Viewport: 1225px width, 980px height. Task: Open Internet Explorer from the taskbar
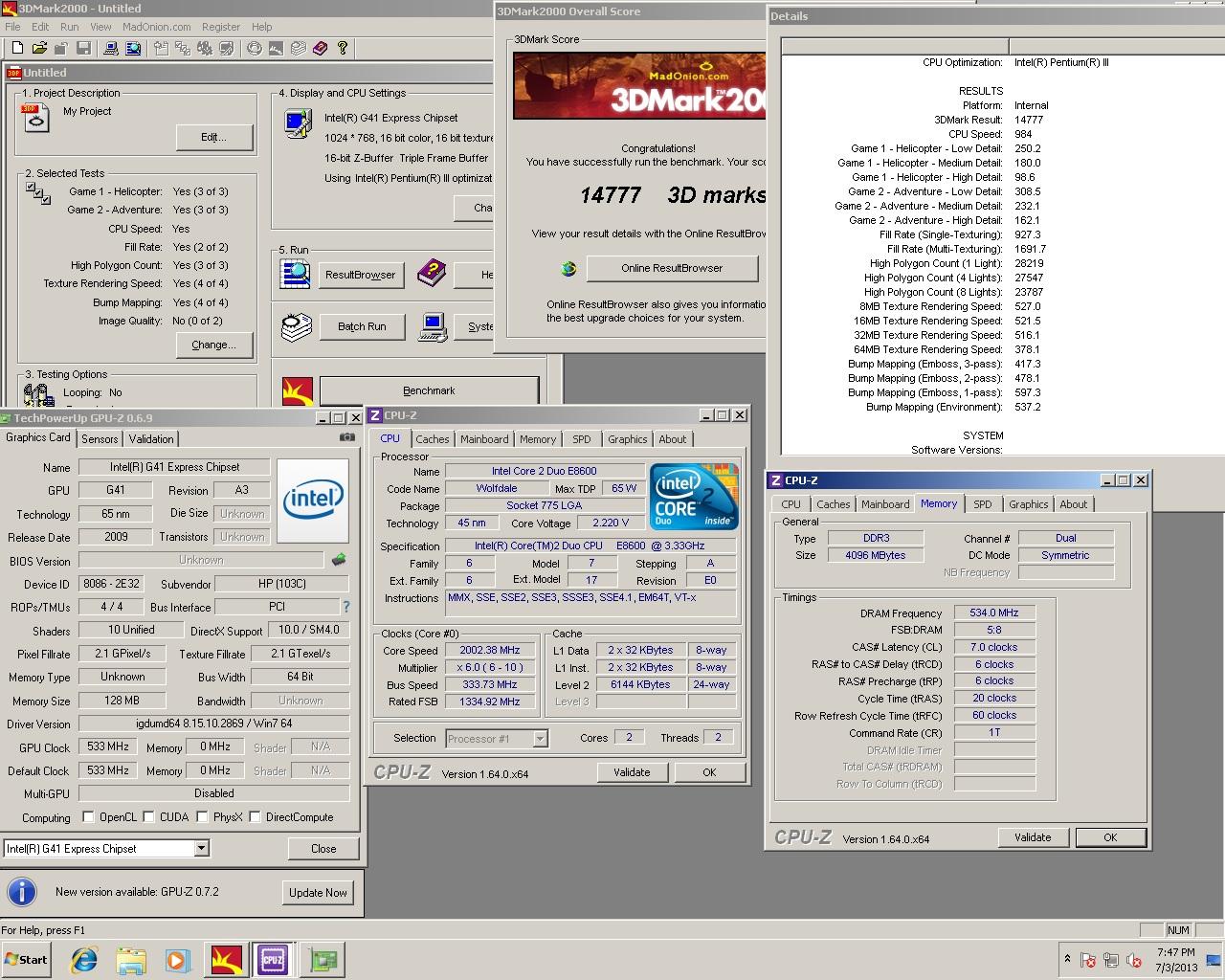pos(84,960)
